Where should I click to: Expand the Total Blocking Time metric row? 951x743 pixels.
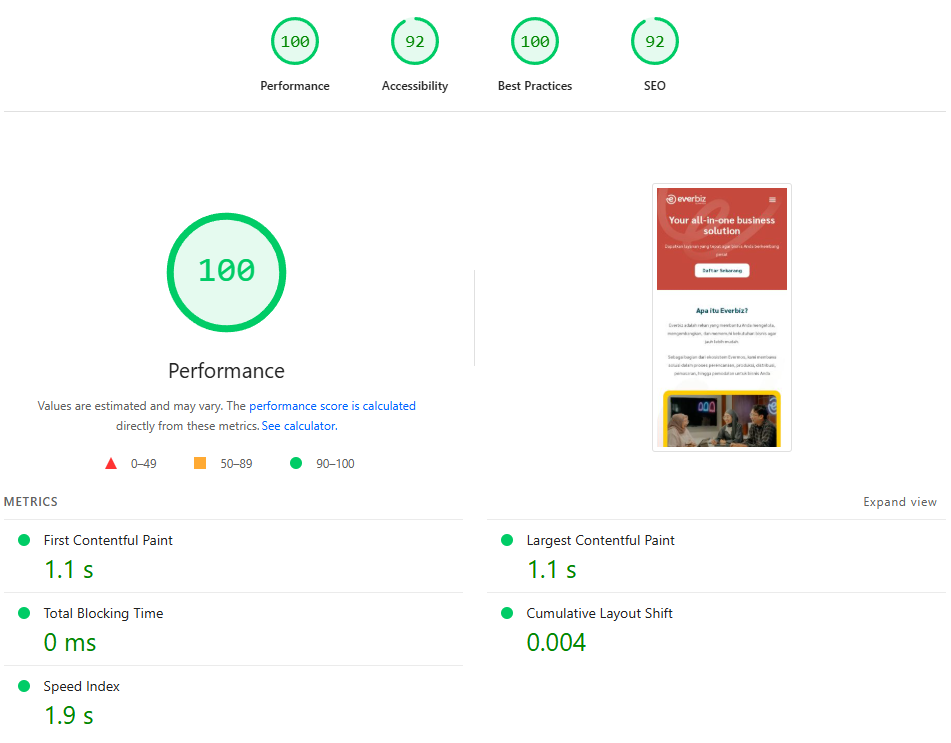103,614
